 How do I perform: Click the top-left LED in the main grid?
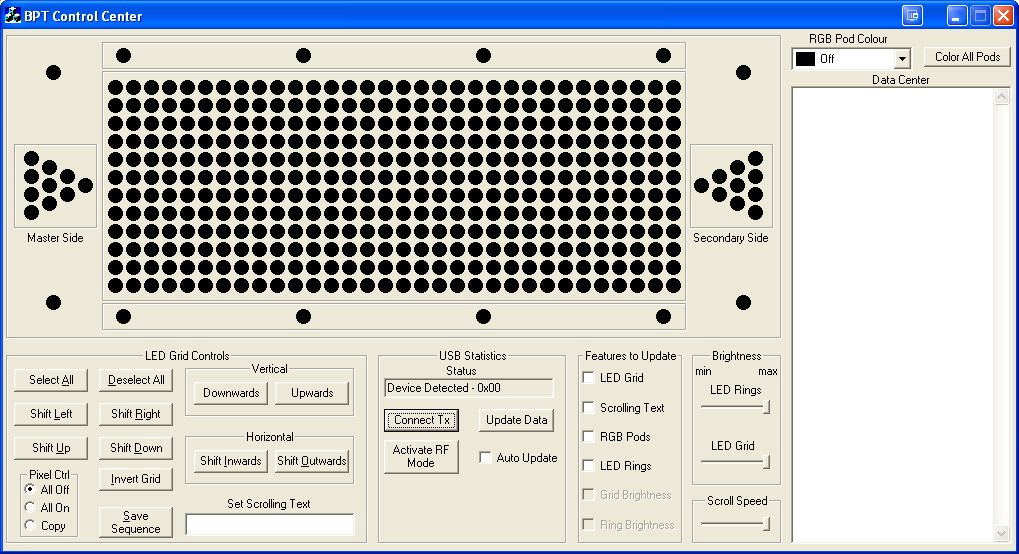coord(115,87)
